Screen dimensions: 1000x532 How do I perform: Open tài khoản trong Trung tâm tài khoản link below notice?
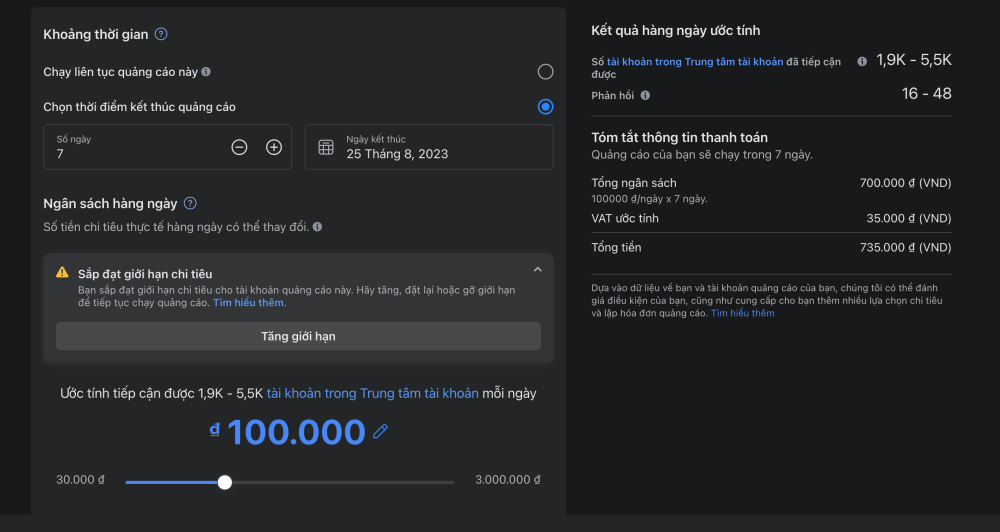372,394
